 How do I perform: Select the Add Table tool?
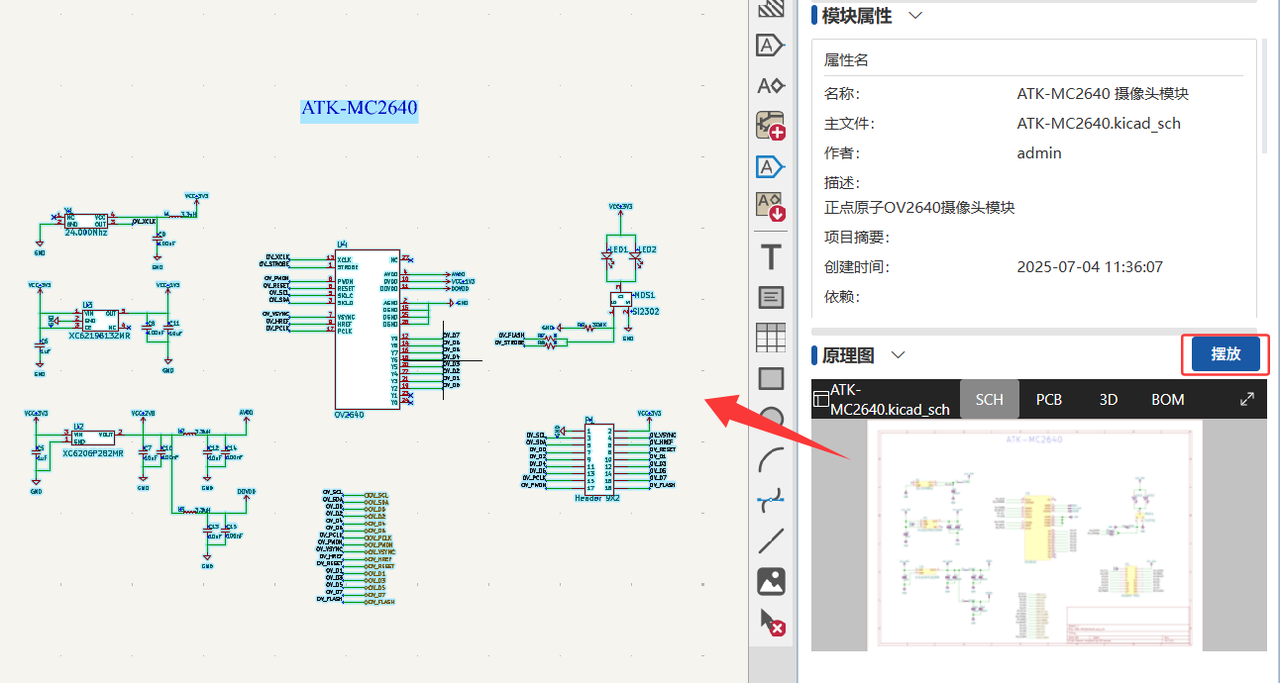coord(771,338)
